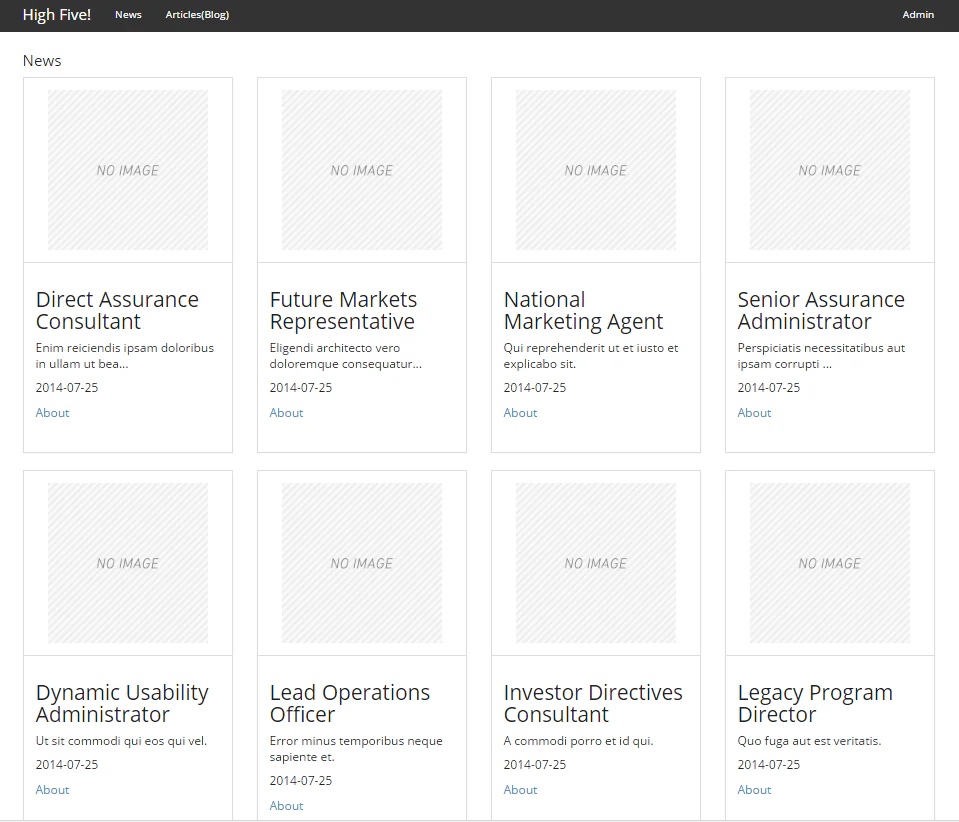
Task: Open National Marketing Agent thumbnail image
Action: (596, 170)
